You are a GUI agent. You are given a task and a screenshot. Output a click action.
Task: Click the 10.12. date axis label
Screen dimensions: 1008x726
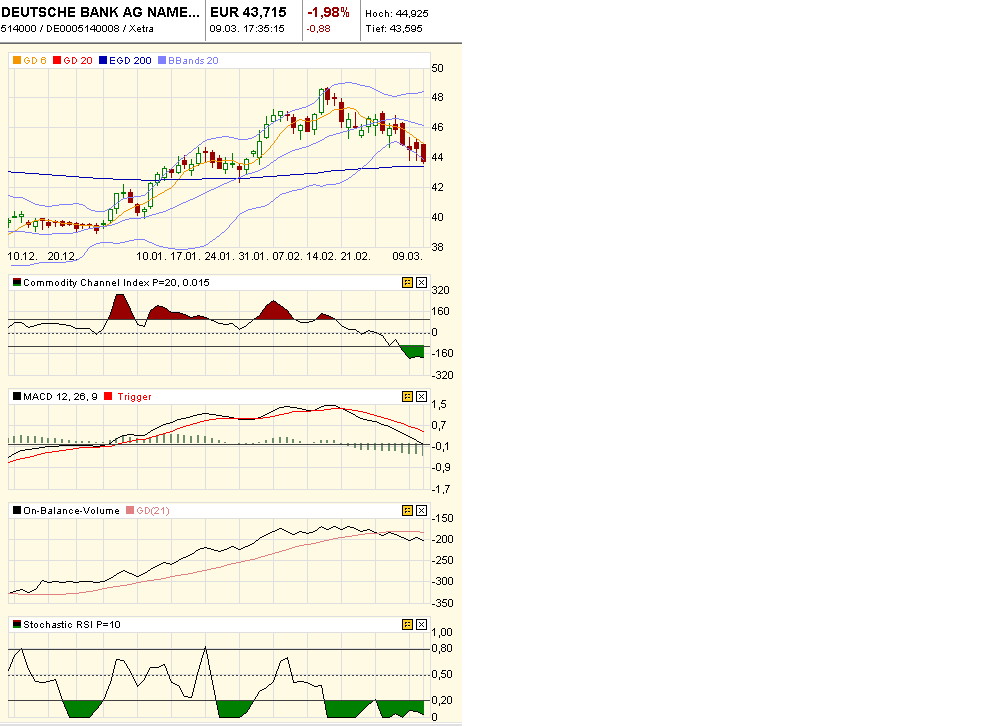click(22, 256)
